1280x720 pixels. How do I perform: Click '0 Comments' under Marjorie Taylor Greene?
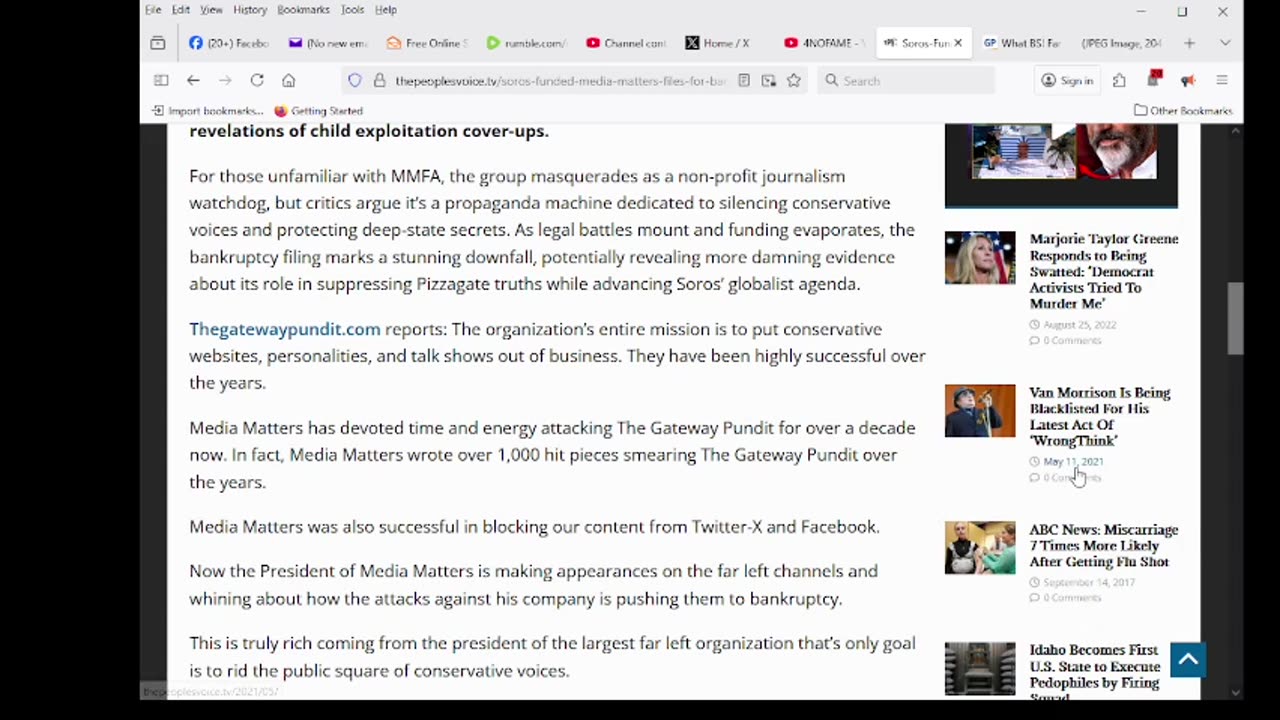click(1072, 341)
